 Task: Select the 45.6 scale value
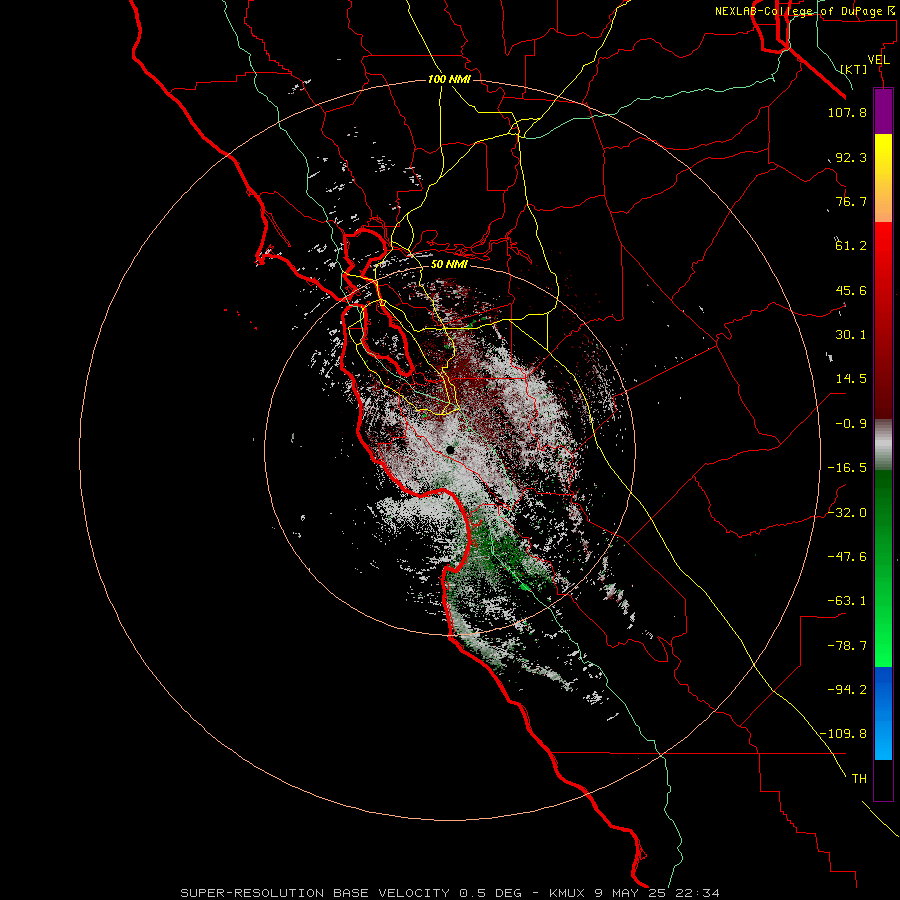(x=851, y=290)
